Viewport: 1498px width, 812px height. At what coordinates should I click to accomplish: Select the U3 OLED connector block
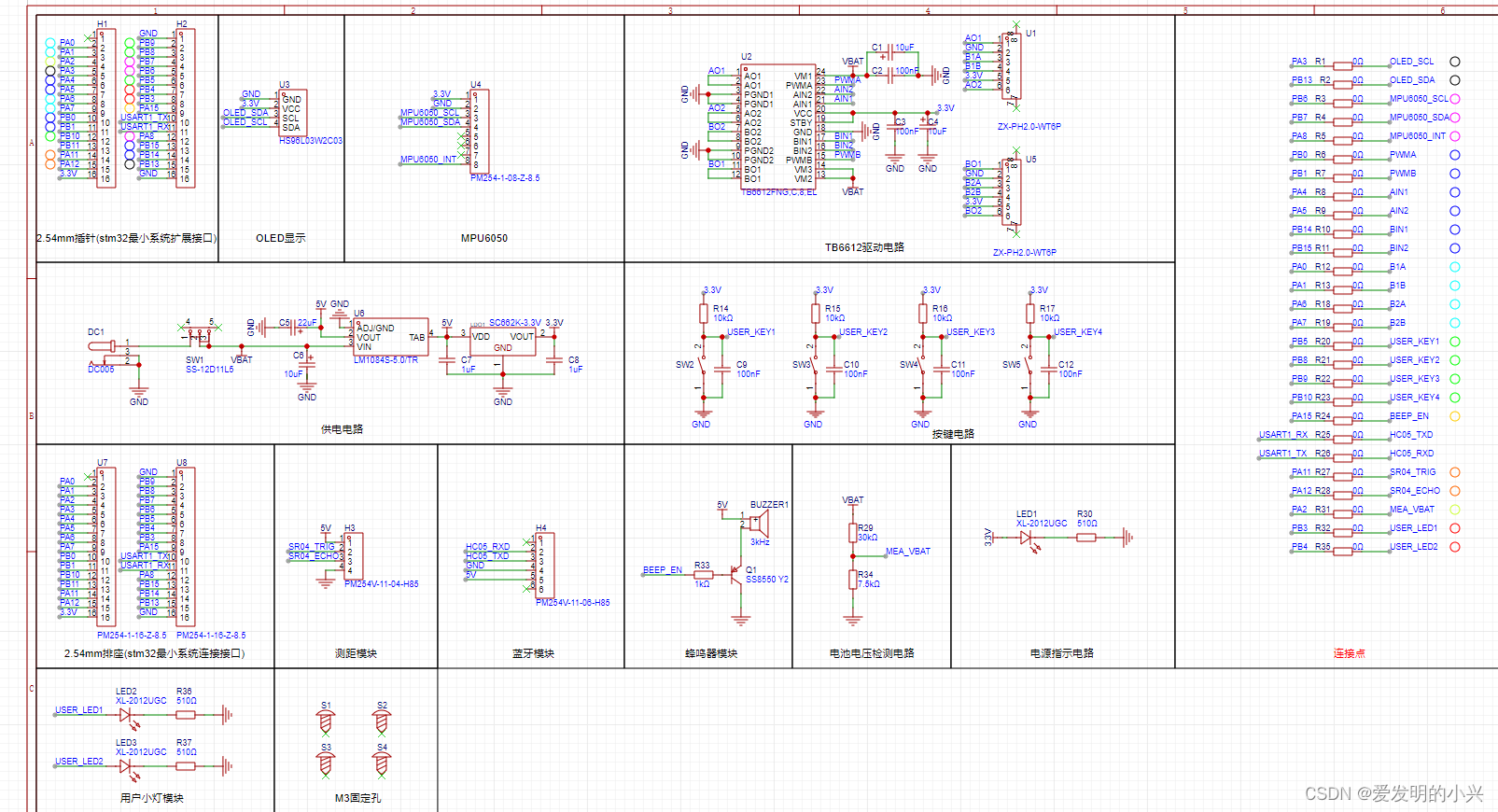tap(292, 113)
